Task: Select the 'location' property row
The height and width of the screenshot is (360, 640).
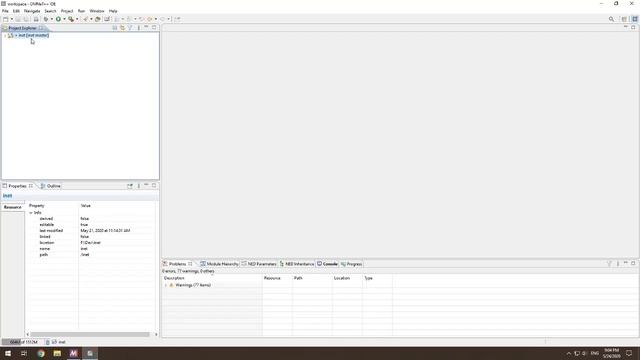Action: pyautogui.click(x=91, y=242)
